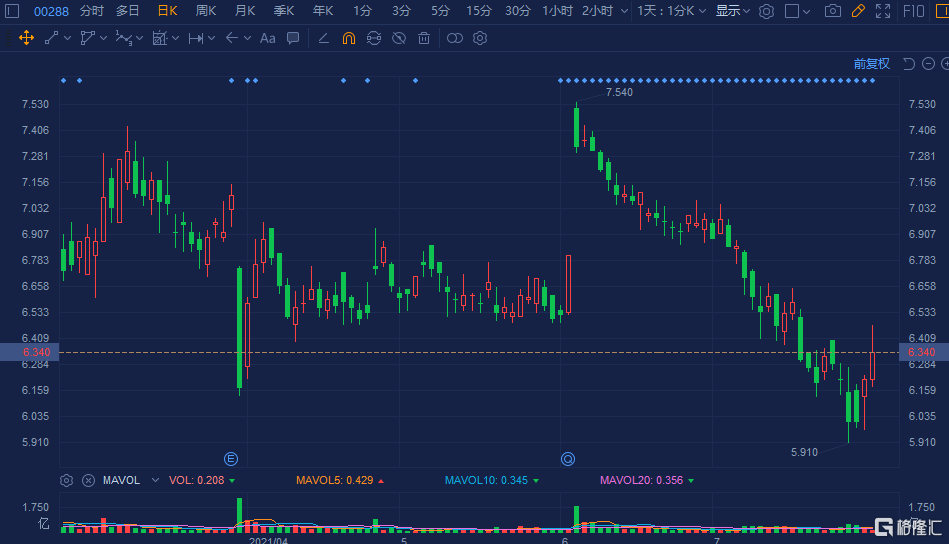Enter fullscreen chart mode
The width and height of the screenshot is (949, 544).
pos(883,11)
